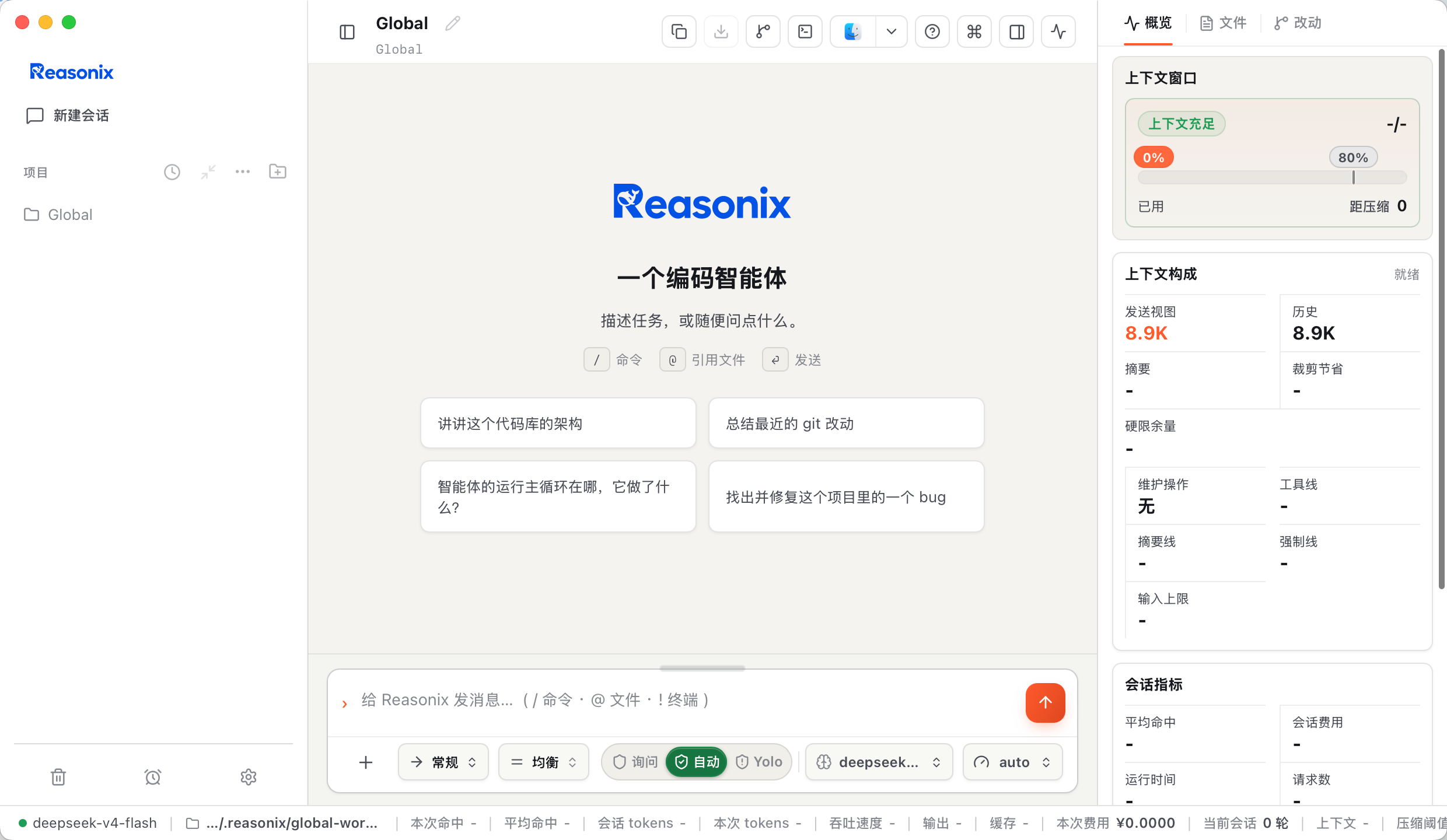Select the 自动 permission mode
Image resolution: width=1447 pixels, height=840 pixels.
697,762
